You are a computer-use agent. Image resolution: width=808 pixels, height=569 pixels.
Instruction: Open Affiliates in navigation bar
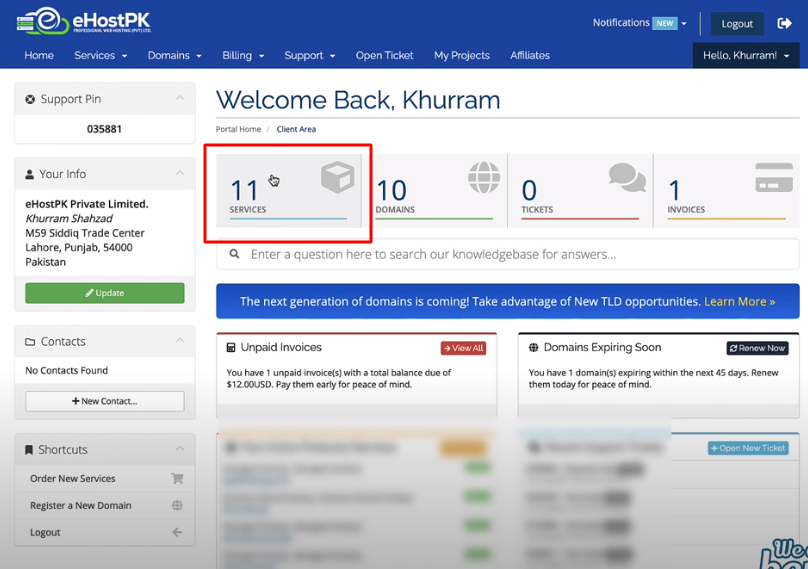coord(530,55)
